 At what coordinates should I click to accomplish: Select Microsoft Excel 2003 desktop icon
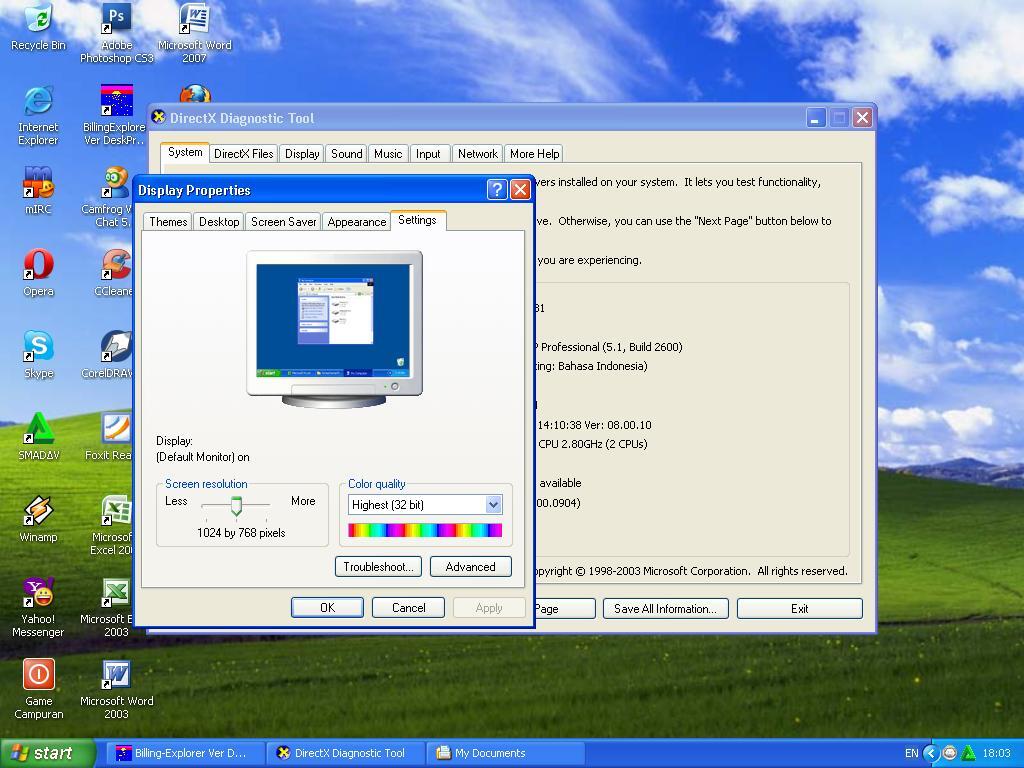108,607
